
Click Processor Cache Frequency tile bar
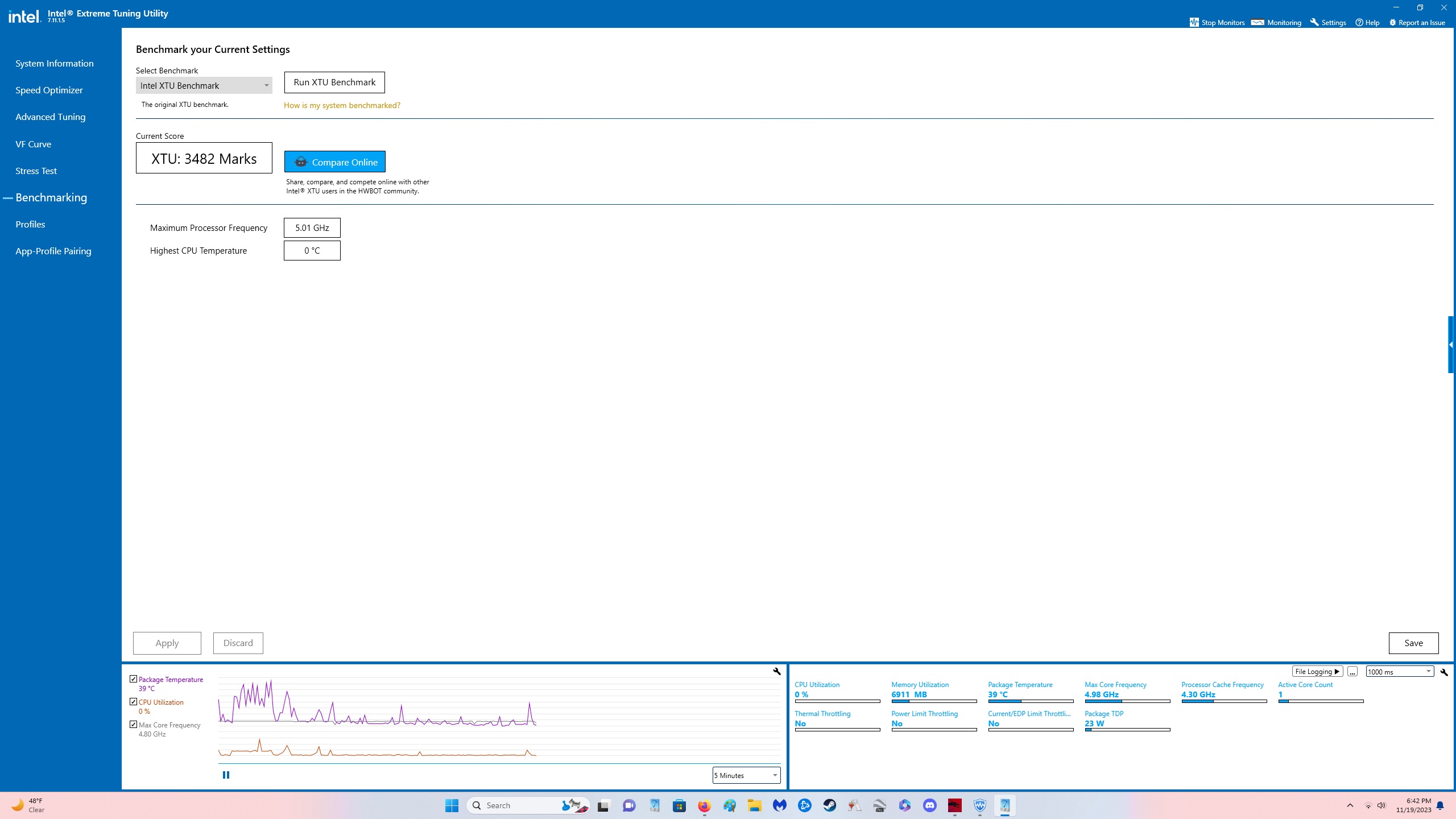coord(1224,701)
